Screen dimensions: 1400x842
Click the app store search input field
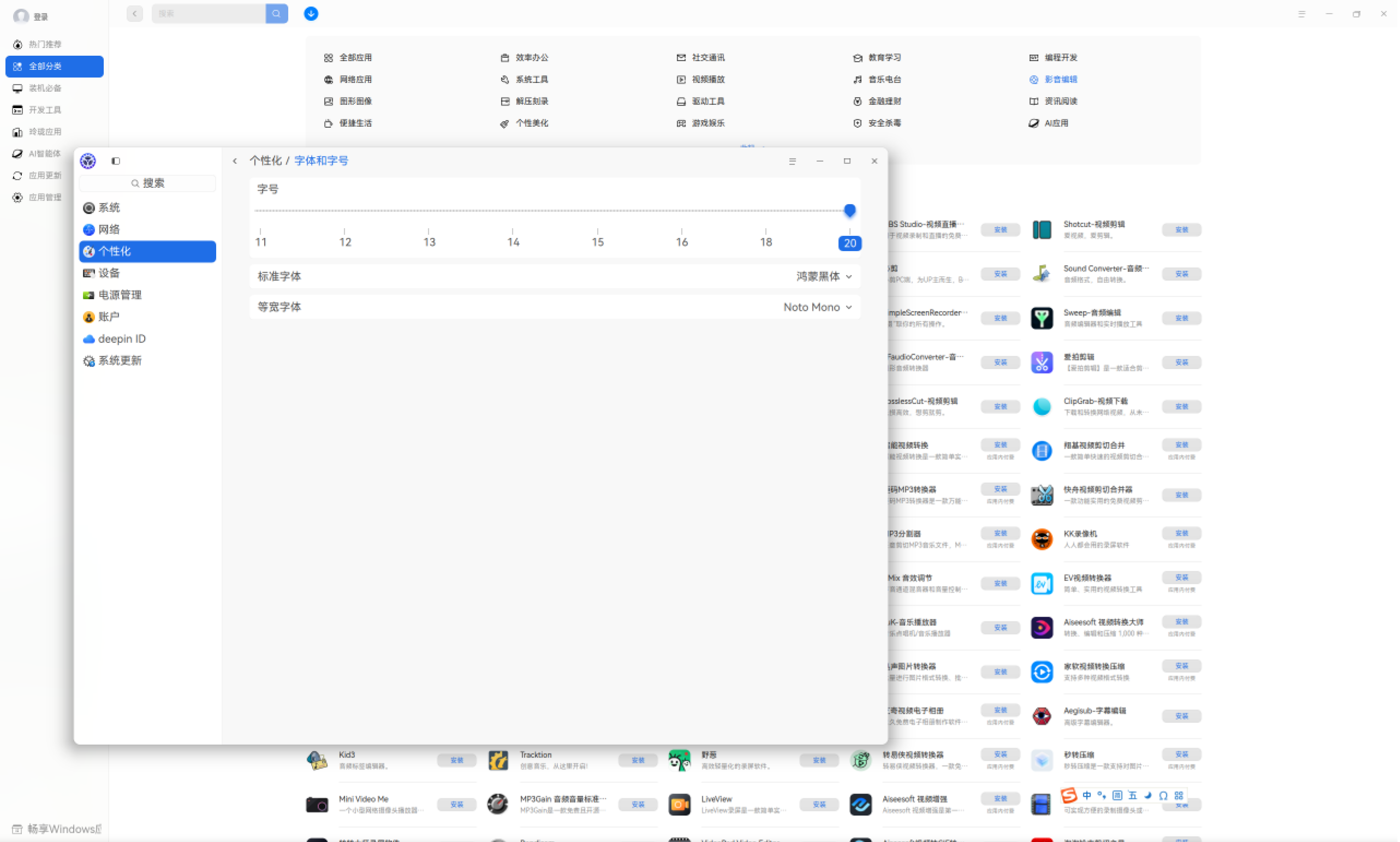coord(208,14)
